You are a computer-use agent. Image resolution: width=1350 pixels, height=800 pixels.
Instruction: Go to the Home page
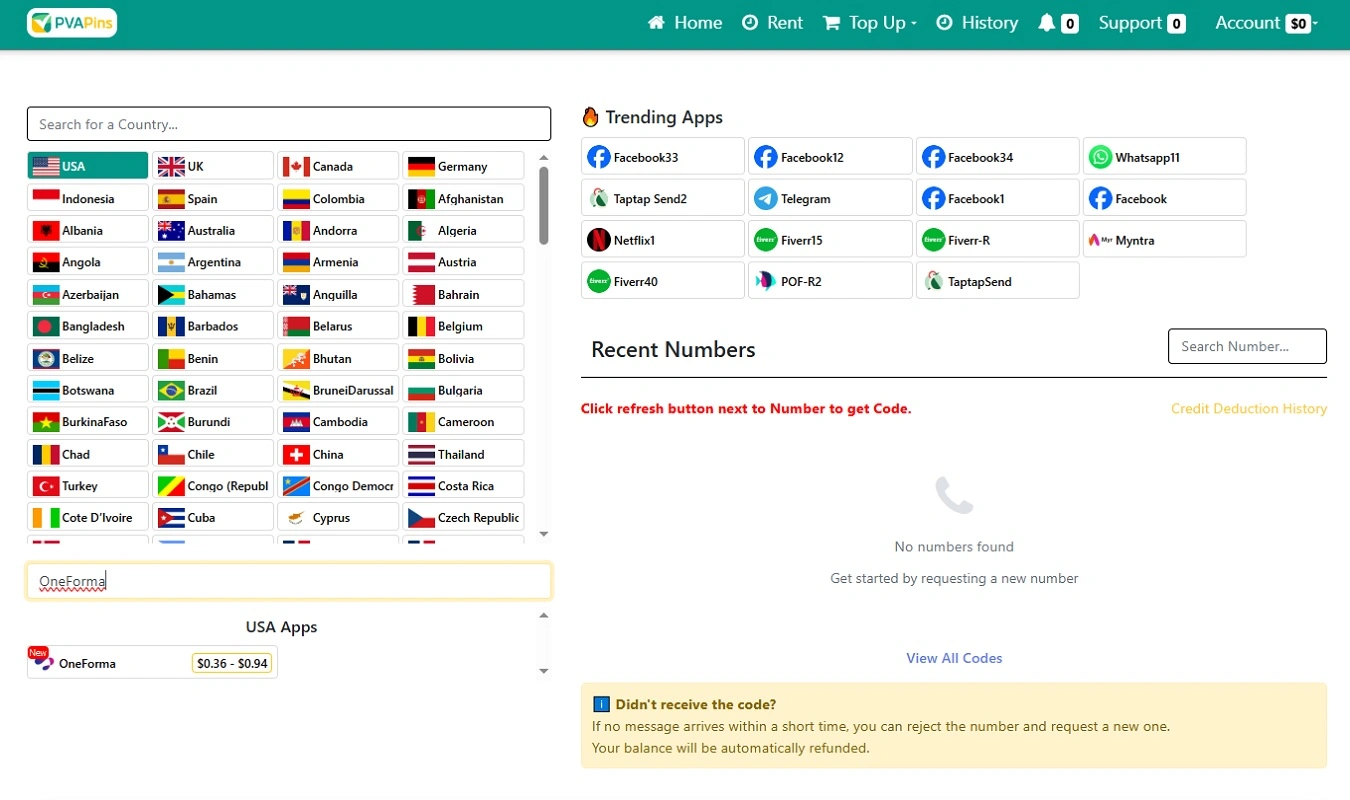coord(685,23)
